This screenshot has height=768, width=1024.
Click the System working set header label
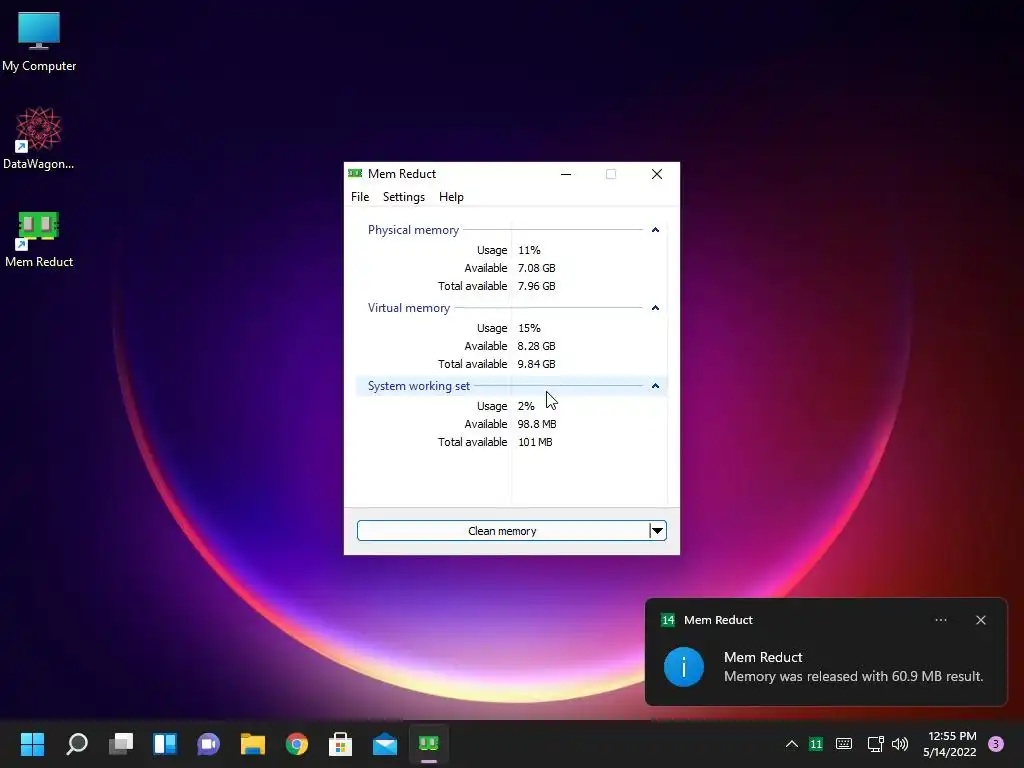tap(419, 386)
